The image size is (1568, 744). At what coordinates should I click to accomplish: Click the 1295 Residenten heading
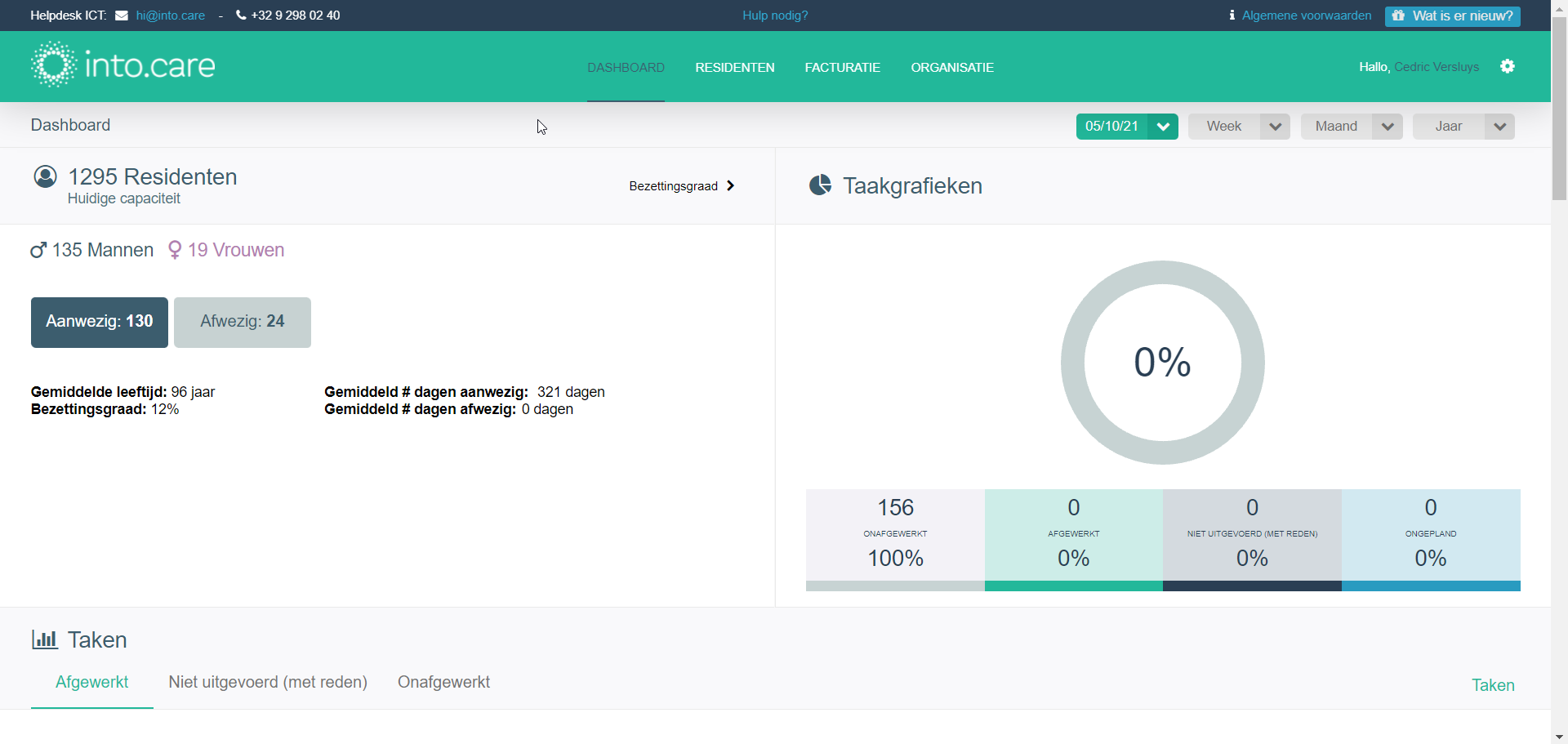point(153,176)
